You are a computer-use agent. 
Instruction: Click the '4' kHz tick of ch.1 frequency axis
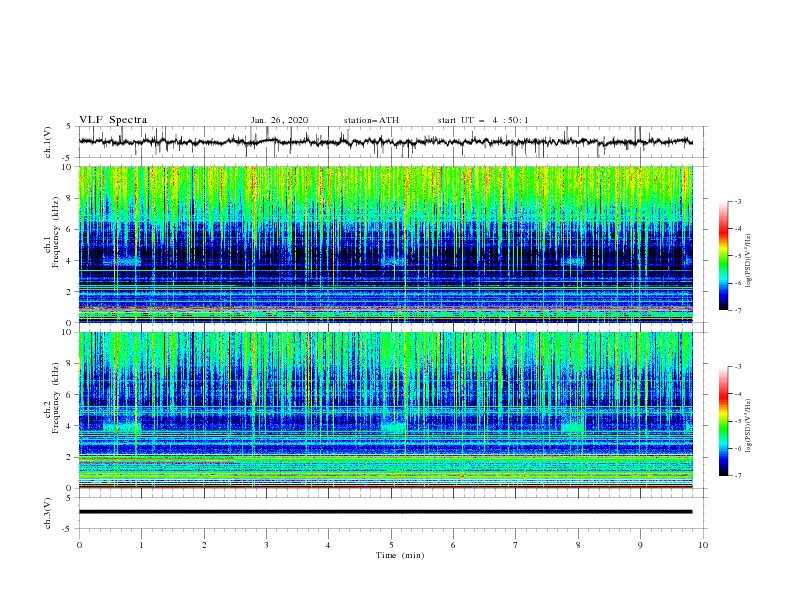click(69, 261)
